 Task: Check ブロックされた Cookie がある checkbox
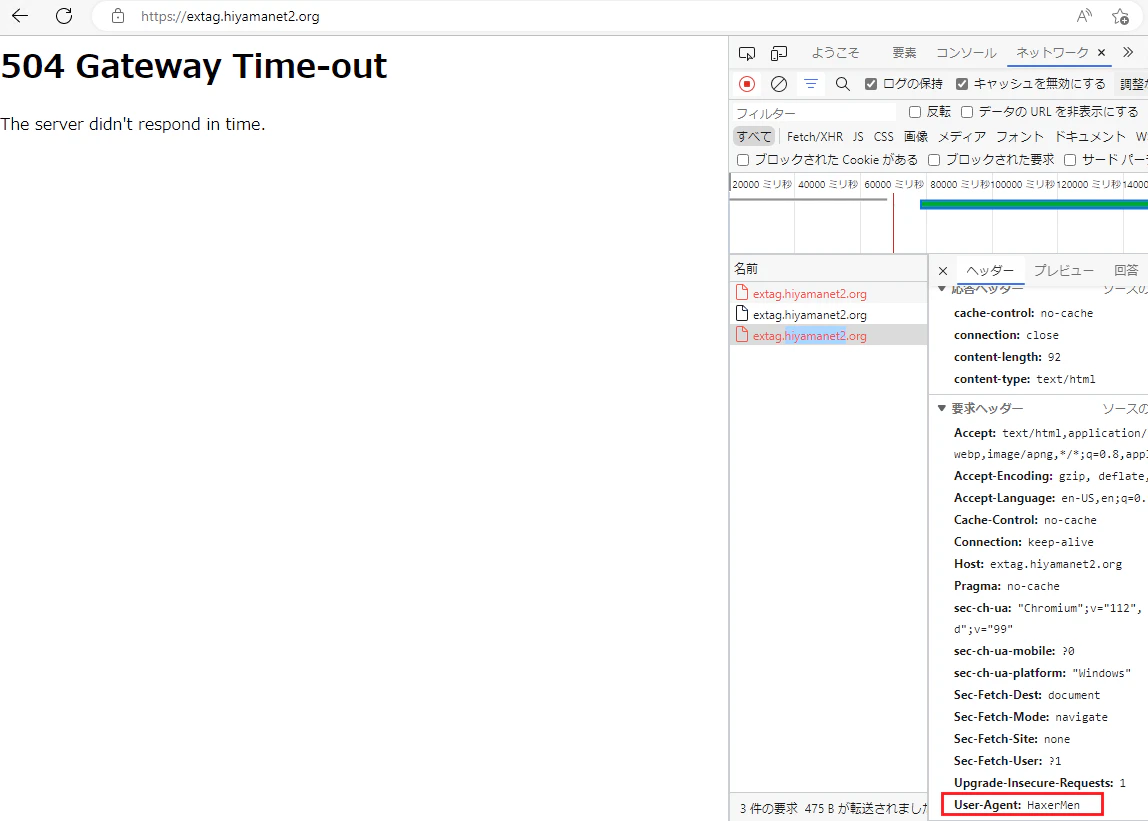pos(742,160)
